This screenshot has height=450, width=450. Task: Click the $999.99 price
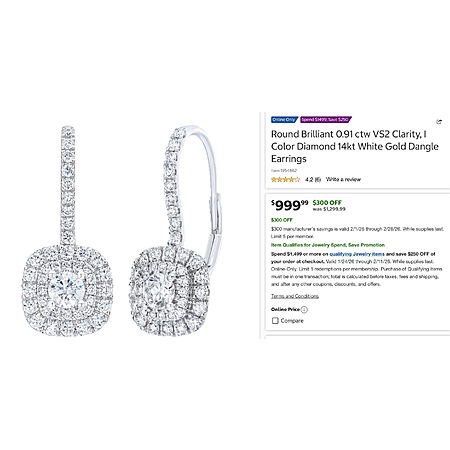pos(290,205)
